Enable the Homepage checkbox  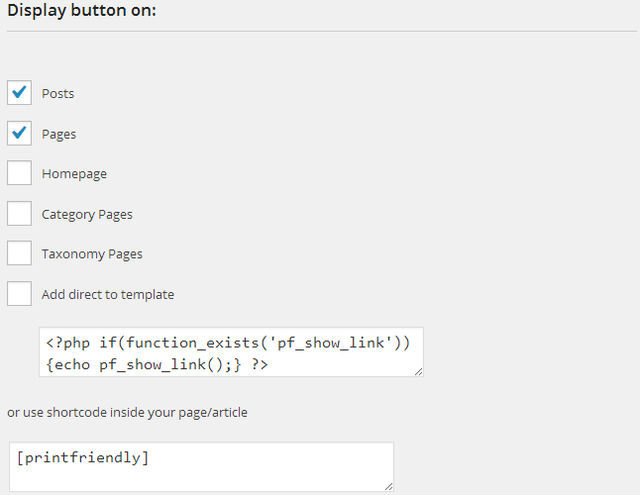19,173
